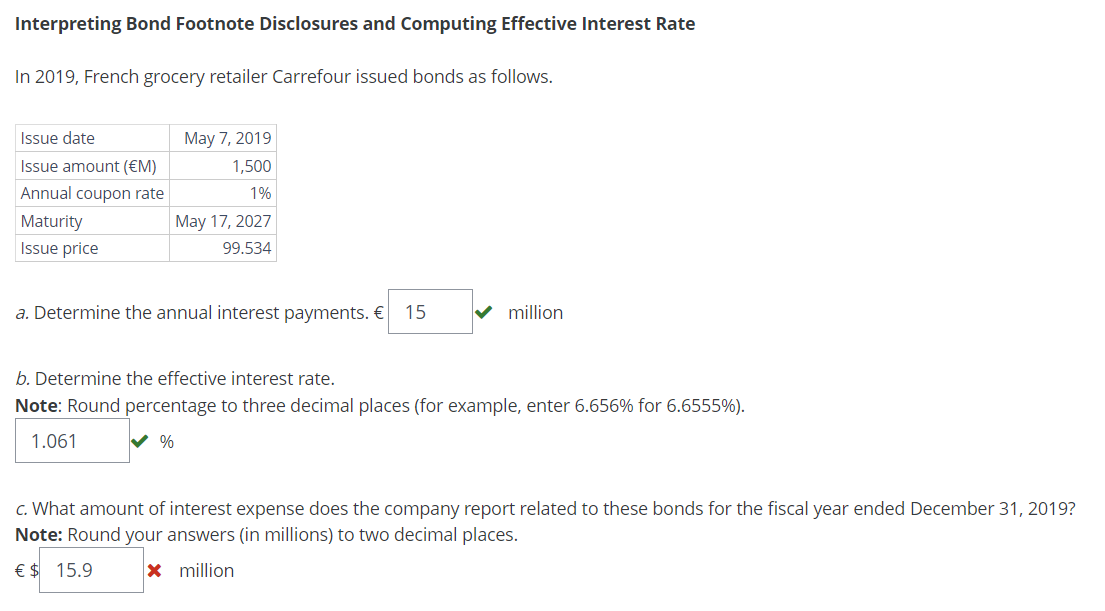Select the answer field containing 15
This screenshot has width=1105, height=611.
(430, 311)
